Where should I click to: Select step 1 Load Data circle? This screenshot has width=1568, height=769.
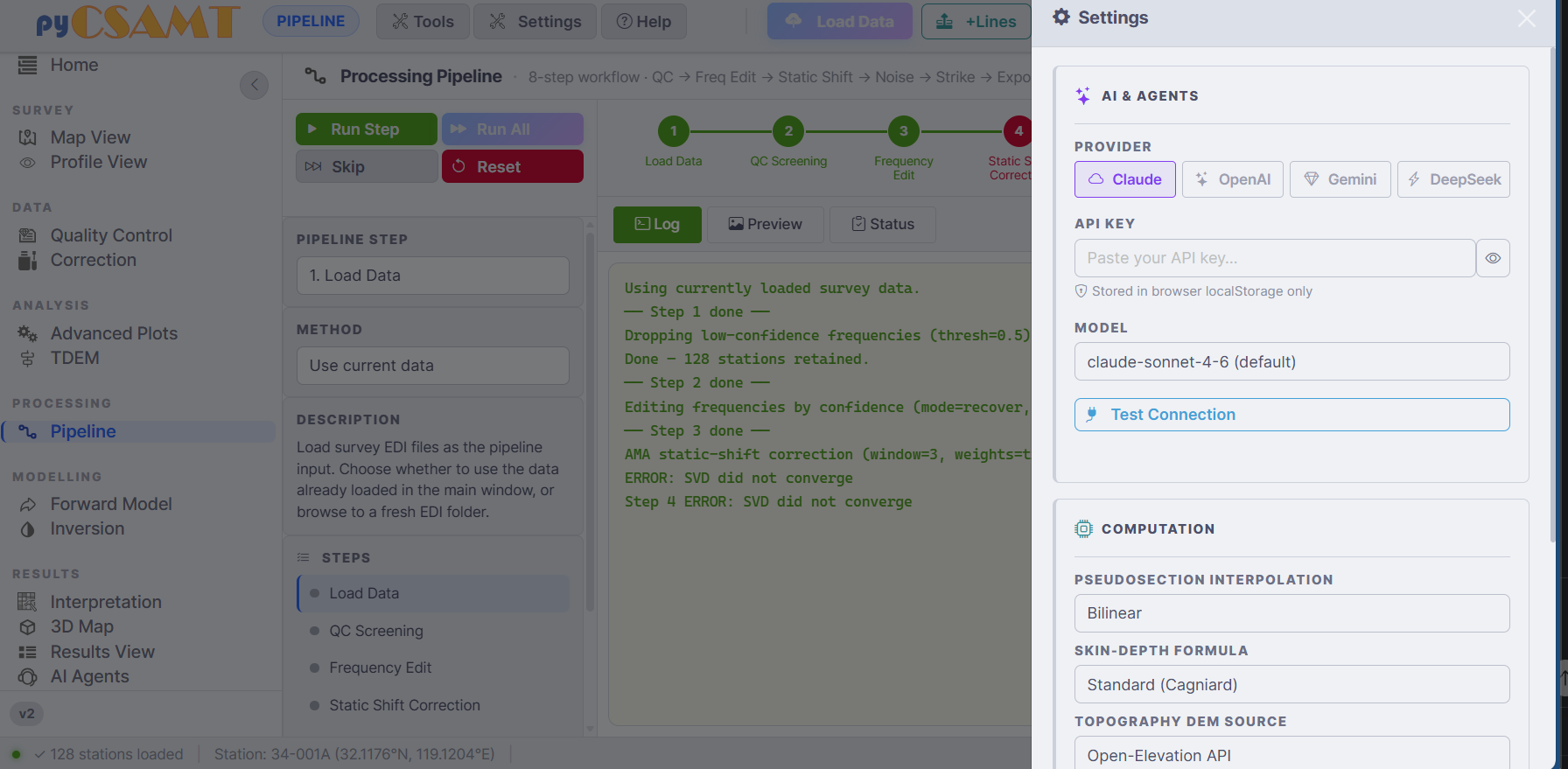(674, 131)
